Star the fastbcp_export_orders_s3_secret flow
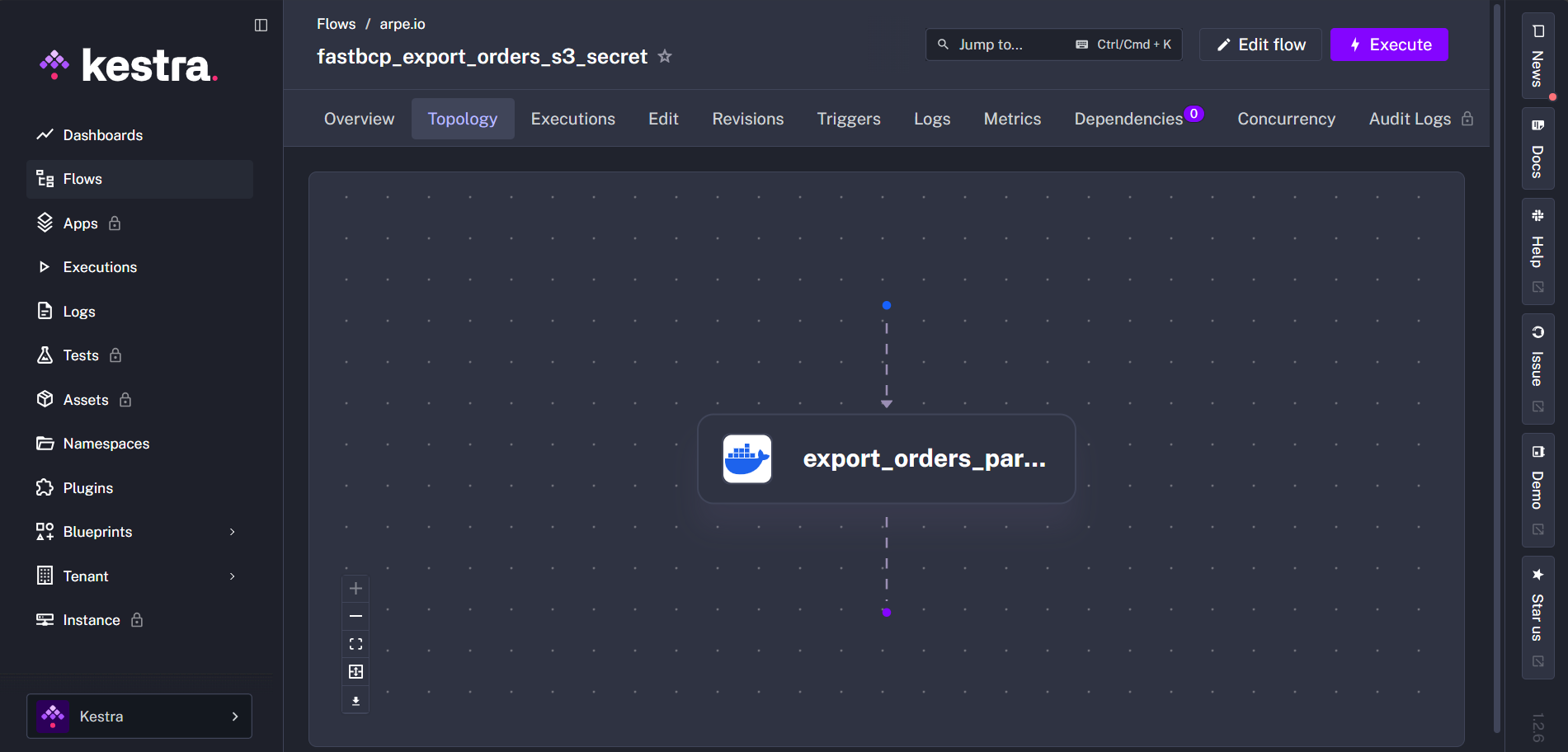The width and height of the screenshot is (1568, 752). (x=665, y=56)
